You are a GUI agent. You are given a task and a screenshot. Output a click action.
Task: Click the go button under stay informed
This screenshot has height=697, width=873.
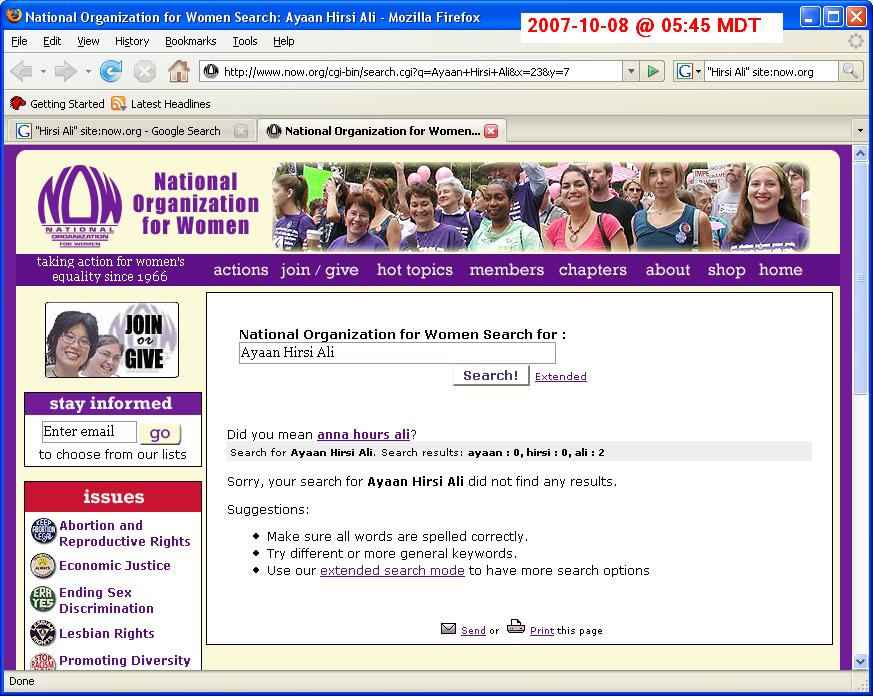coord(160,433)
